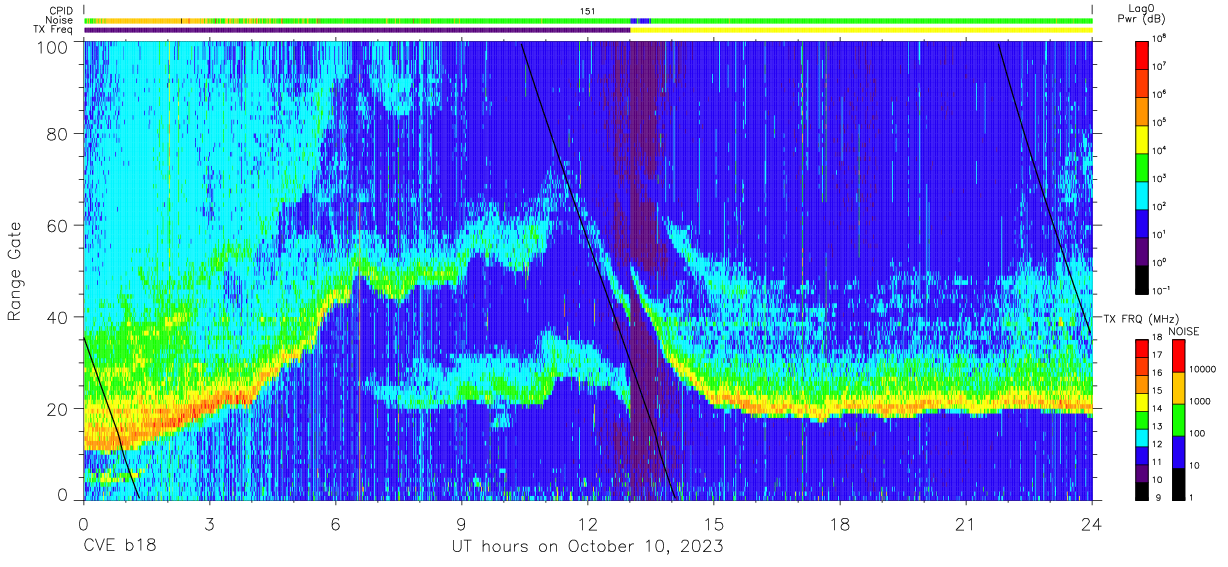1228x567 pixels.
Task: Select the purple 10–11 MHz TX FRQ segment
Action: tap(1141, 472)
